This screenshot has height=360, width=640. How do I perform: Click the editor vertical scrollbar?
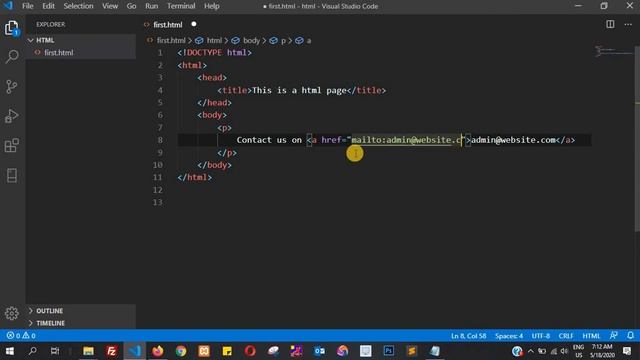point(637,139)
